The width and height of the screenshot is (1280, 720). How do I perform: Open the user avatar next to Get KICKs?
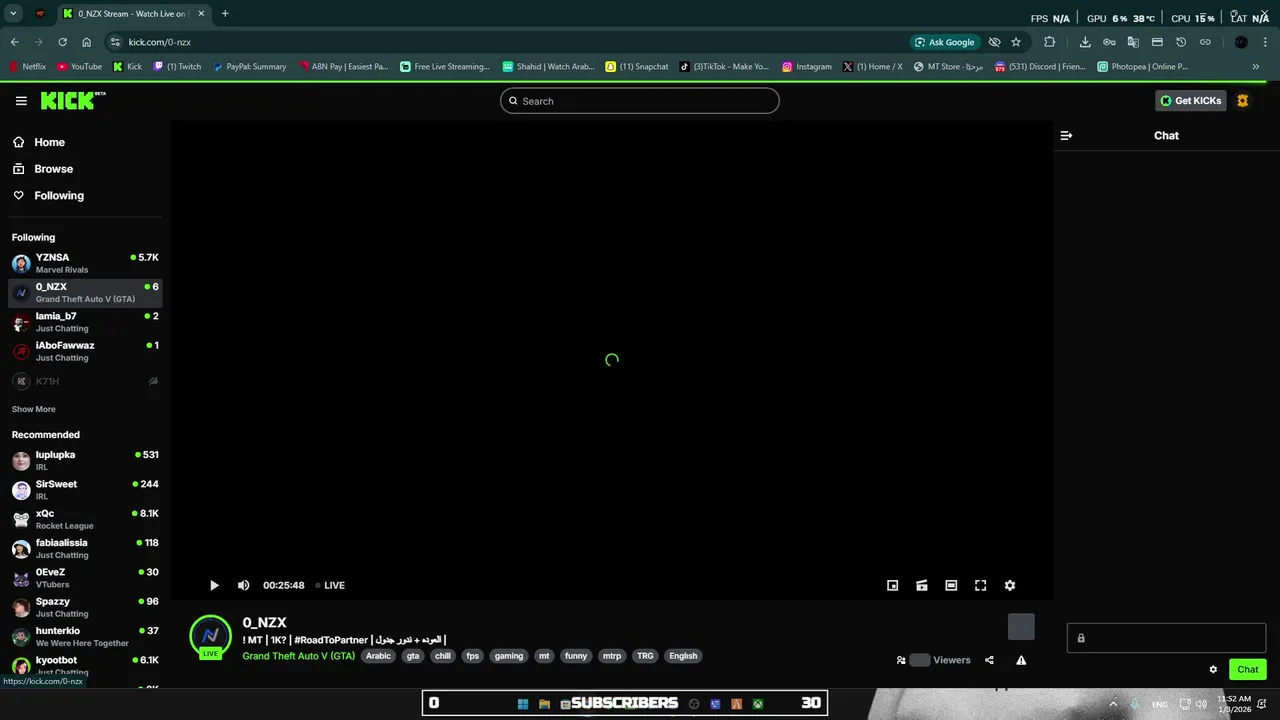(x=1243, y=101)
